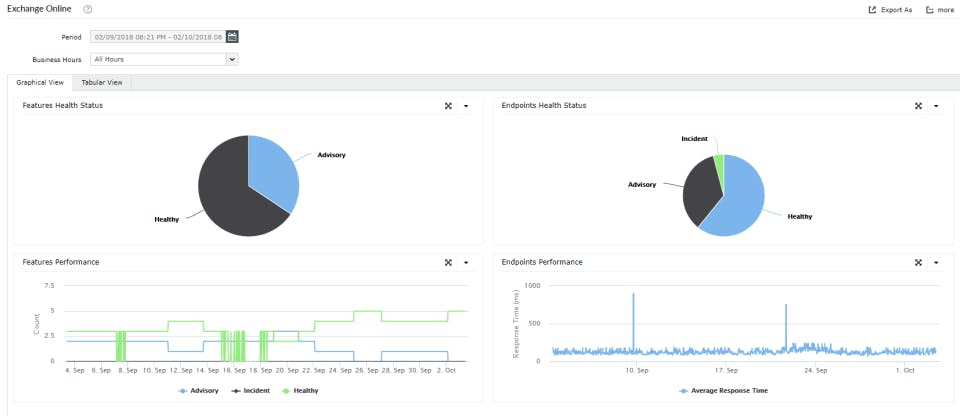960x416 pixels.
Task: Click blue Healthy slice in Endpoints pie
Action: [740, 199]
